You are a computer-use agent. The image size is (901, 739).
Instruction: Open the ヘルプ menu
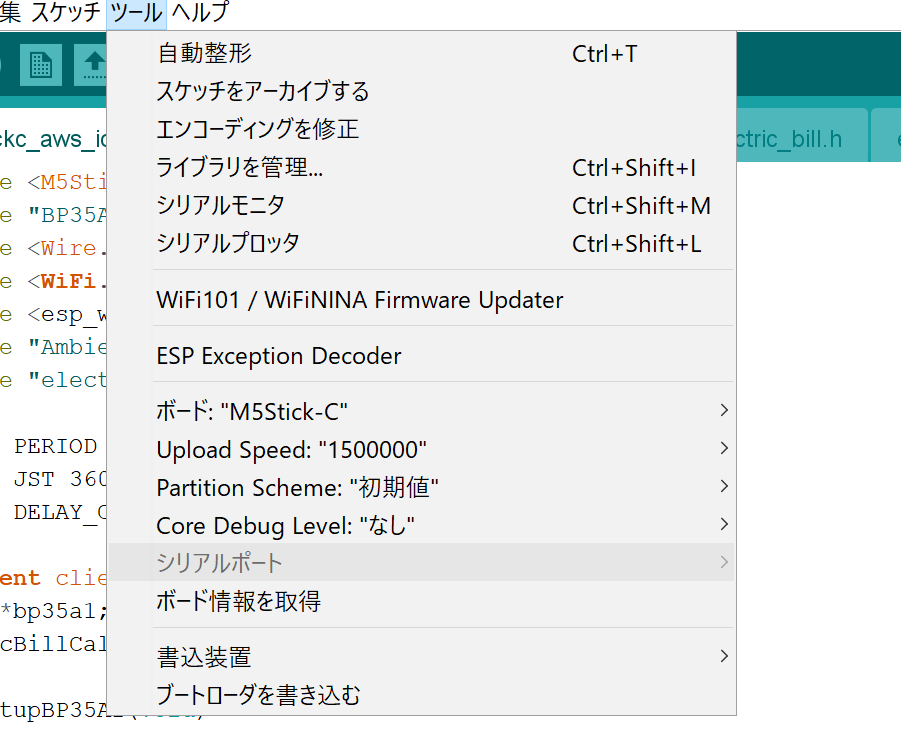point(196,14)
